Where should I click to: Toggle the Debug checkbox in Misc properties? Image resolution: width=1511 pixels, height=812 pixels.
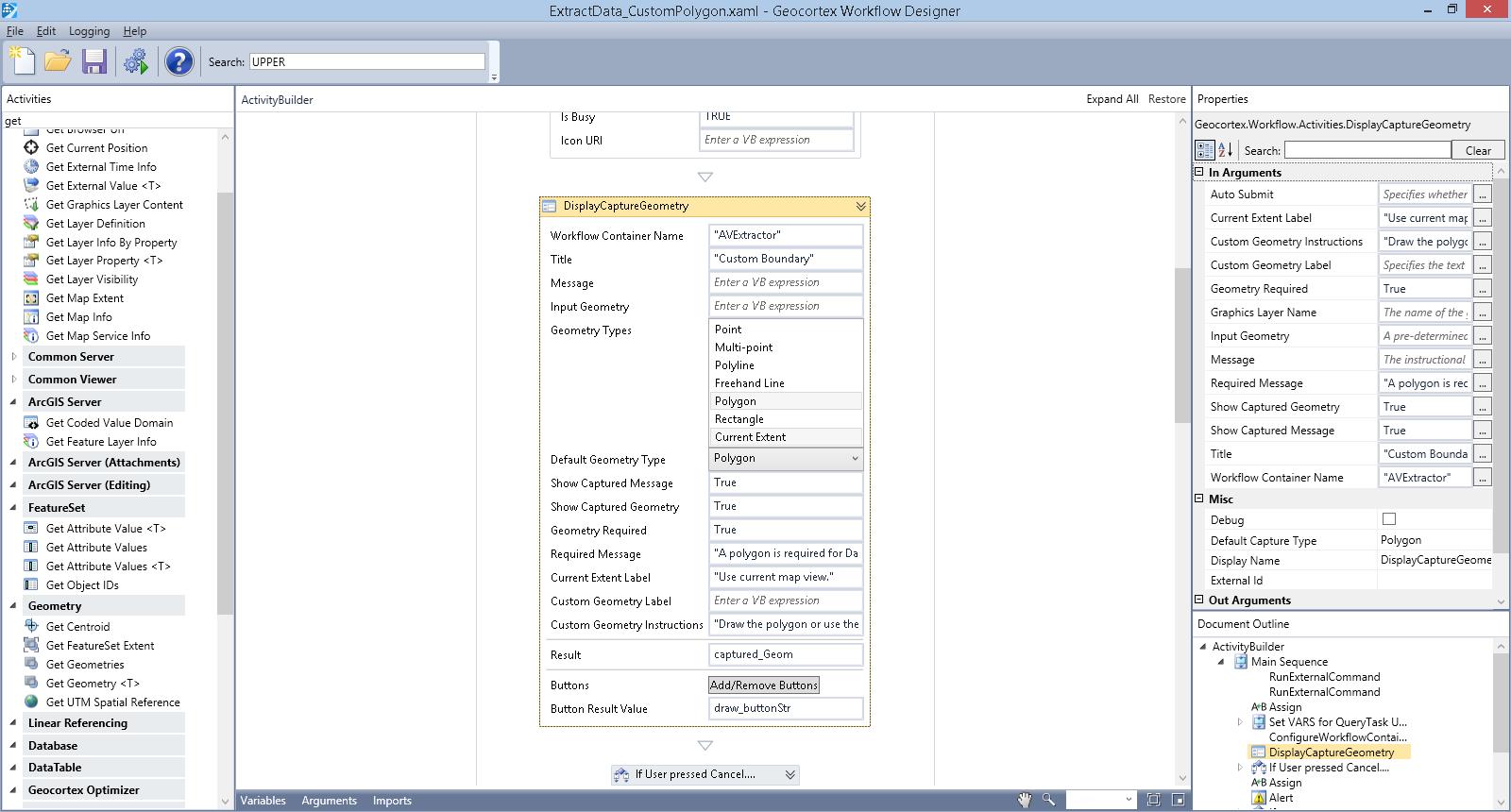click(1388, 518)
